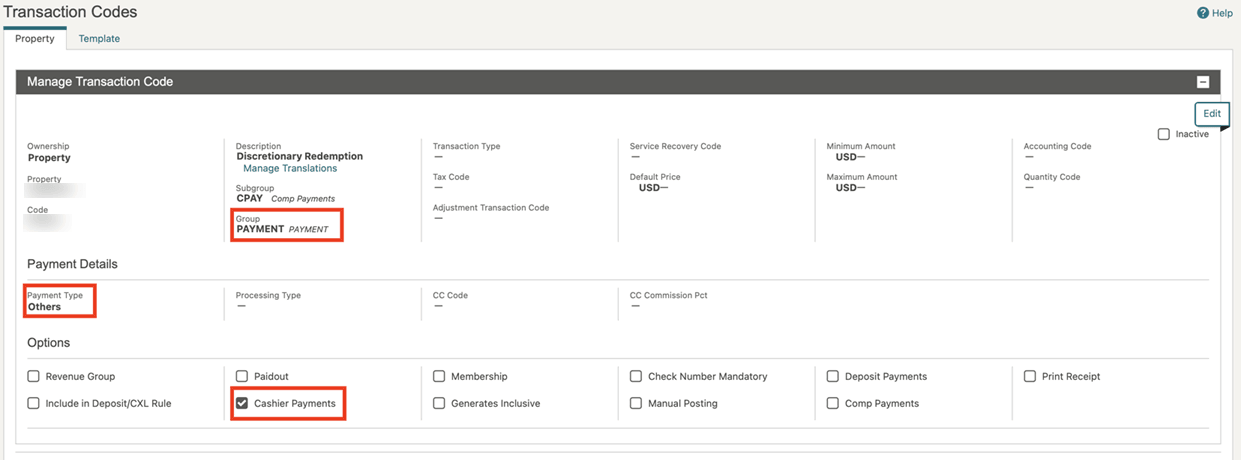Tick the Comp Payments checkbox
Image resolution: width=1241 pixels, height=460 pixels.
point(833,403)
